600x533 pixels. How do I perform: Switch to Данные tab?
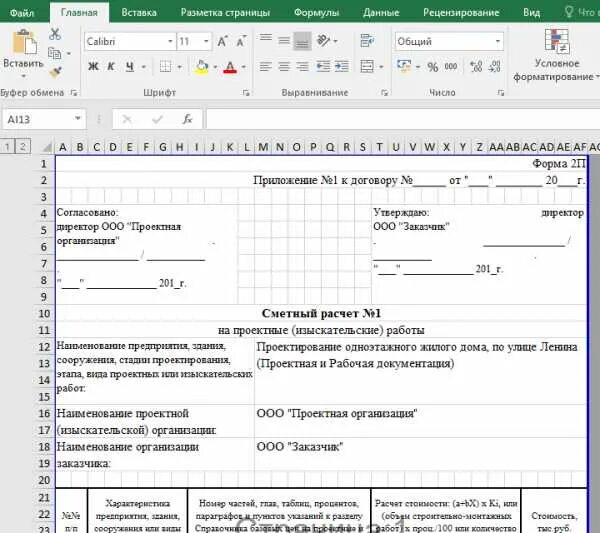(381, 13)
